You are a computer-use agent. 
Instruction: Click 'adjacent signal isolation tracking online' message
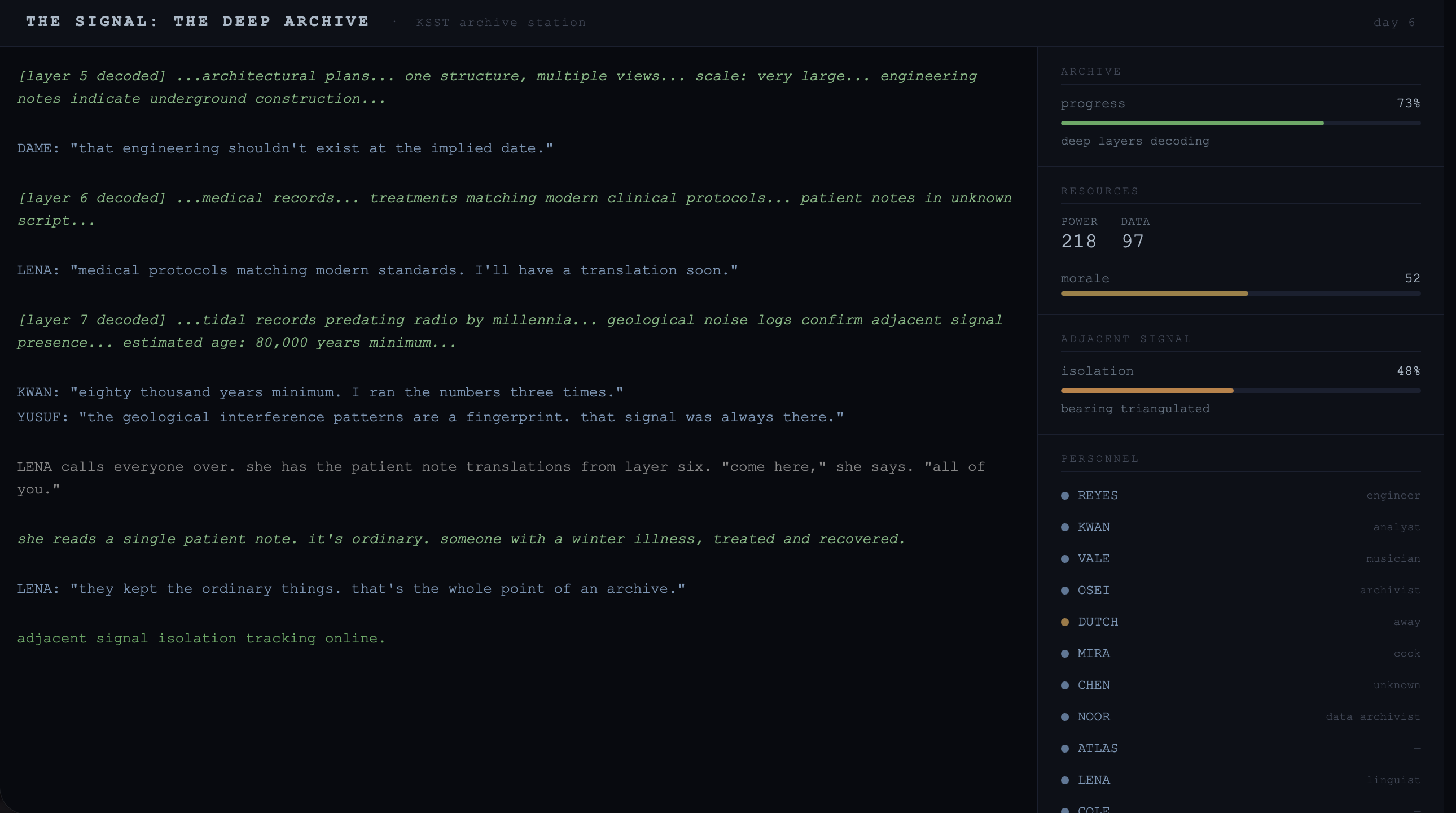pyautogui.click(x=201, y=639)
